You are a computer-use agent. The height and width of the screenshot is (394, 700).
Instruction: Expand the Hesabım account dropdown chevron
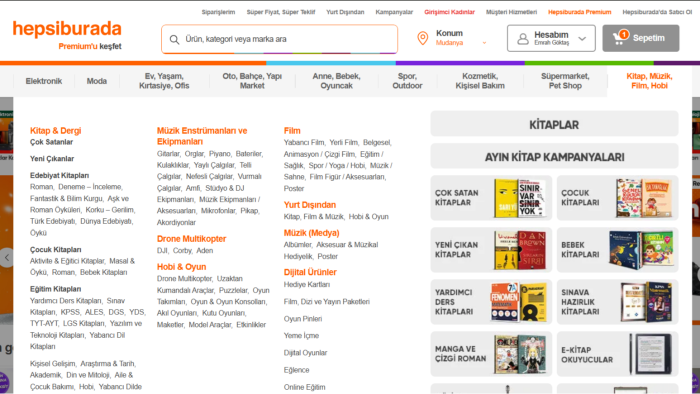tap(582, 38)
